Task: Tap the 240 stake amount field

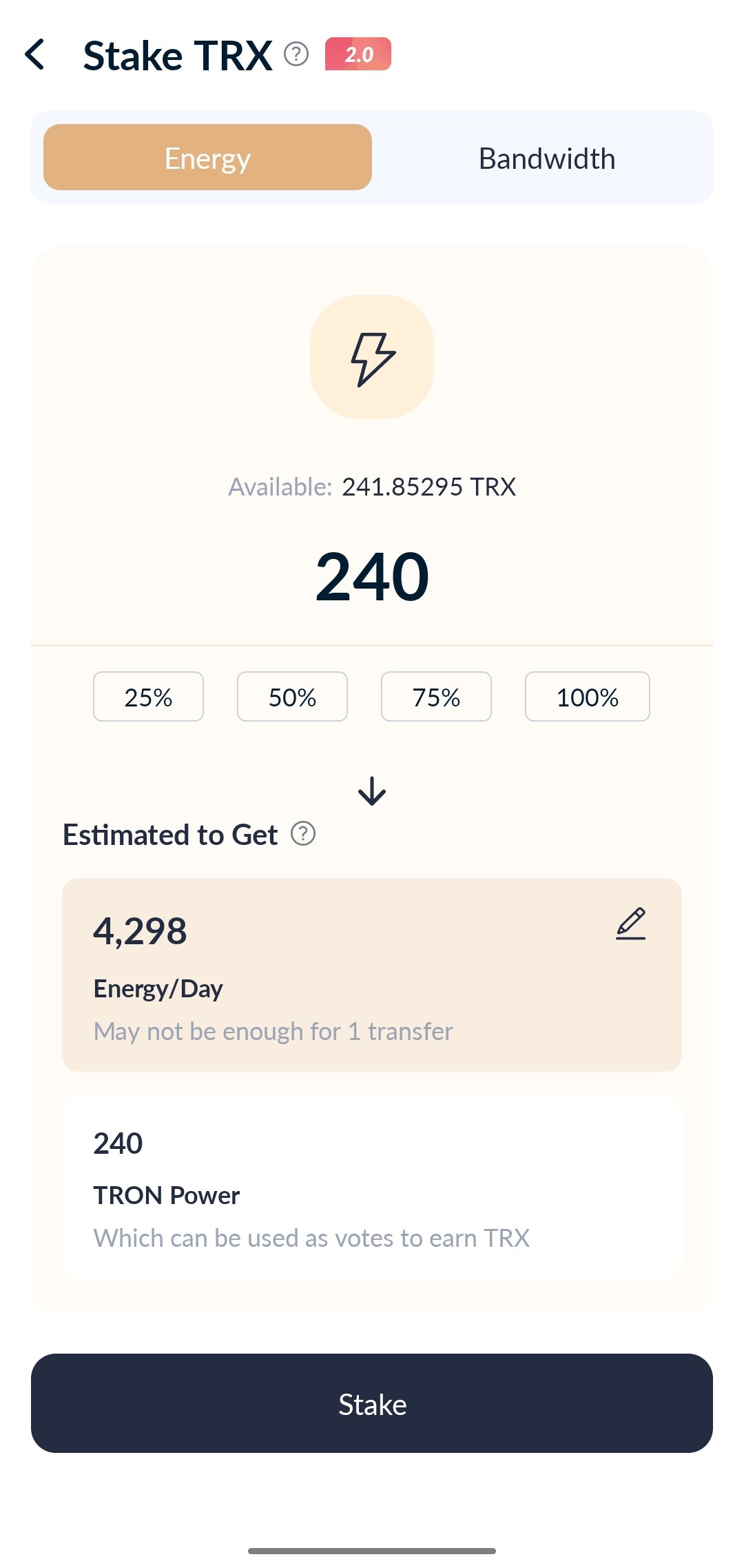Action: (372, 577)
